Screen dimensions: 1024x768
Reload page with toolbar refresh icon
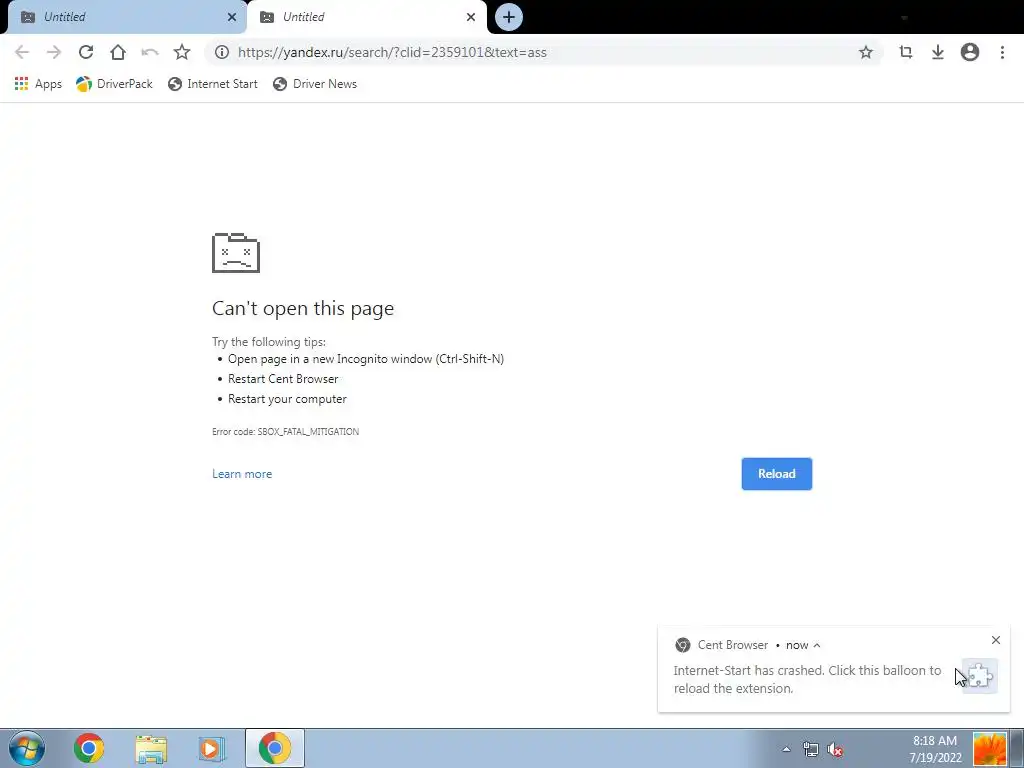tap(86, 52)
